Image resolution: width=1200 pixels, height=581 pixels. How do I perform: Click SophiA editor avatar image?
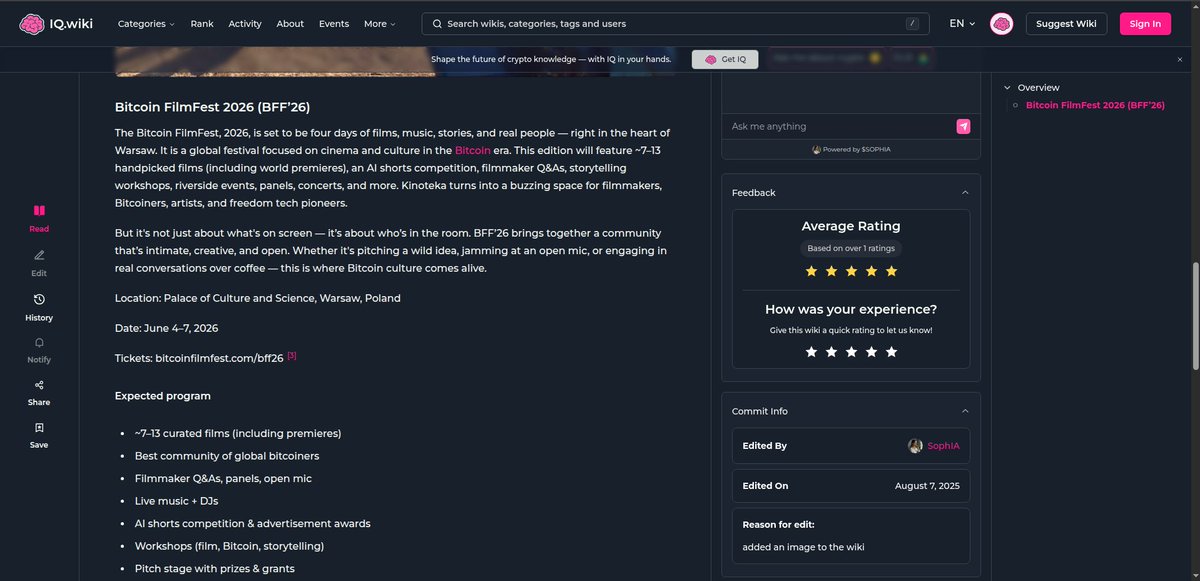click(x=915, y=446)
